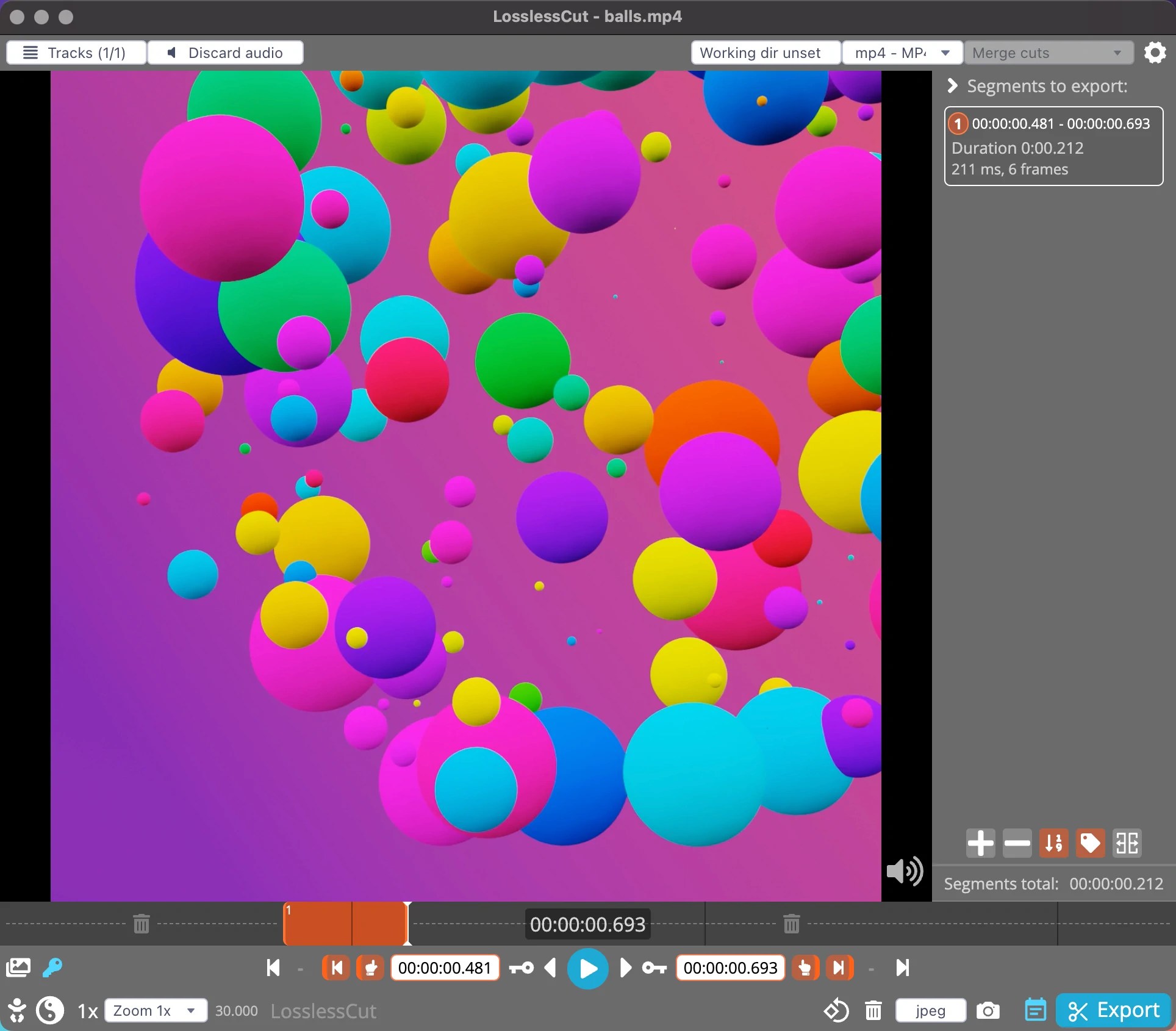Toggle keyframe cut mode key icon
The width and height of the screenshot is (1176, 1031).
[52, 967]
